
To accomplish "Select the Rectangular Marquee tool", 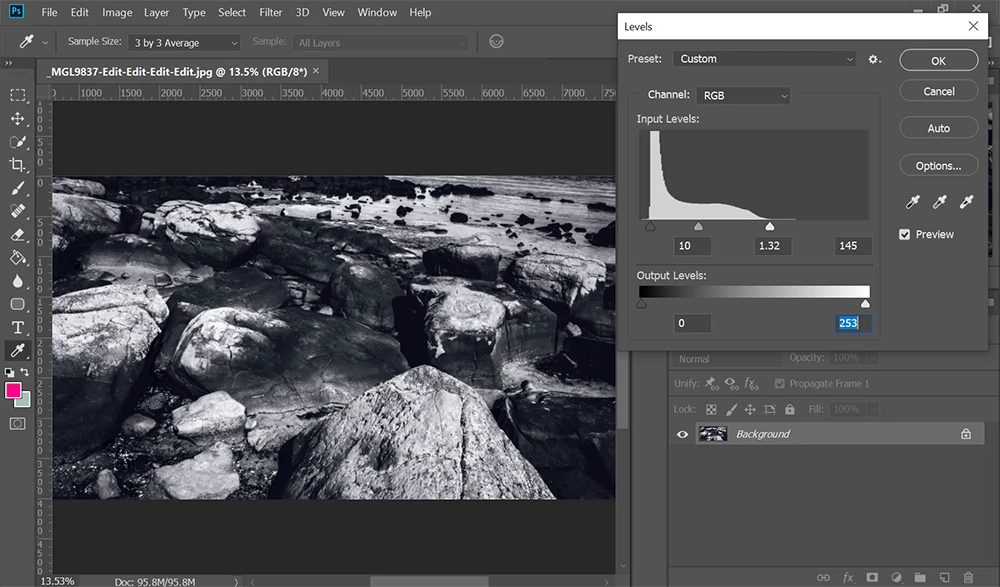I will (x=17, y=95).
